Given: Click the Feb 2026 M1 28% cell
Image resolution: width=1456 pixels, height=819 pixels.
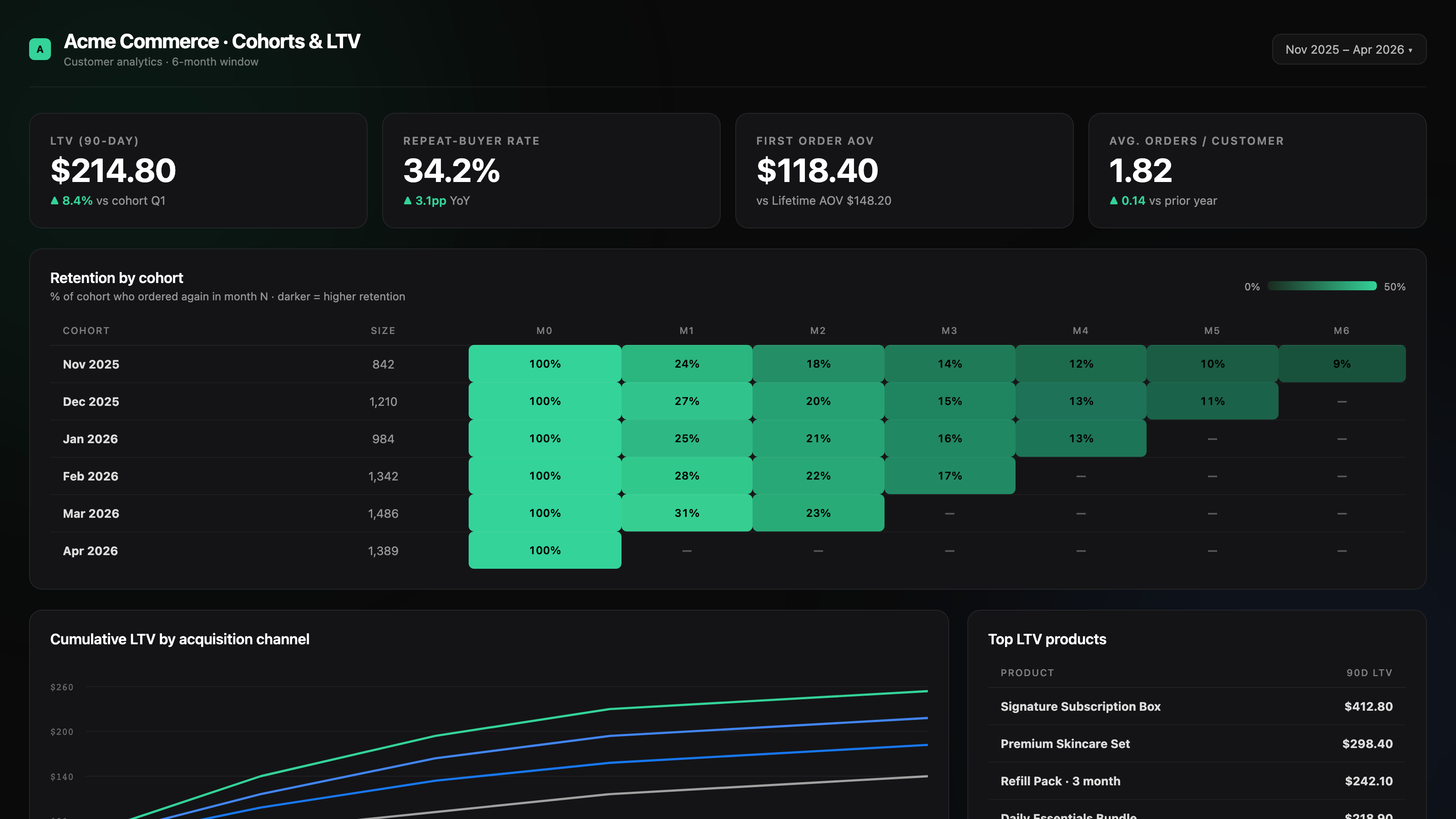Looking at the screenshot, I should 687,475.
